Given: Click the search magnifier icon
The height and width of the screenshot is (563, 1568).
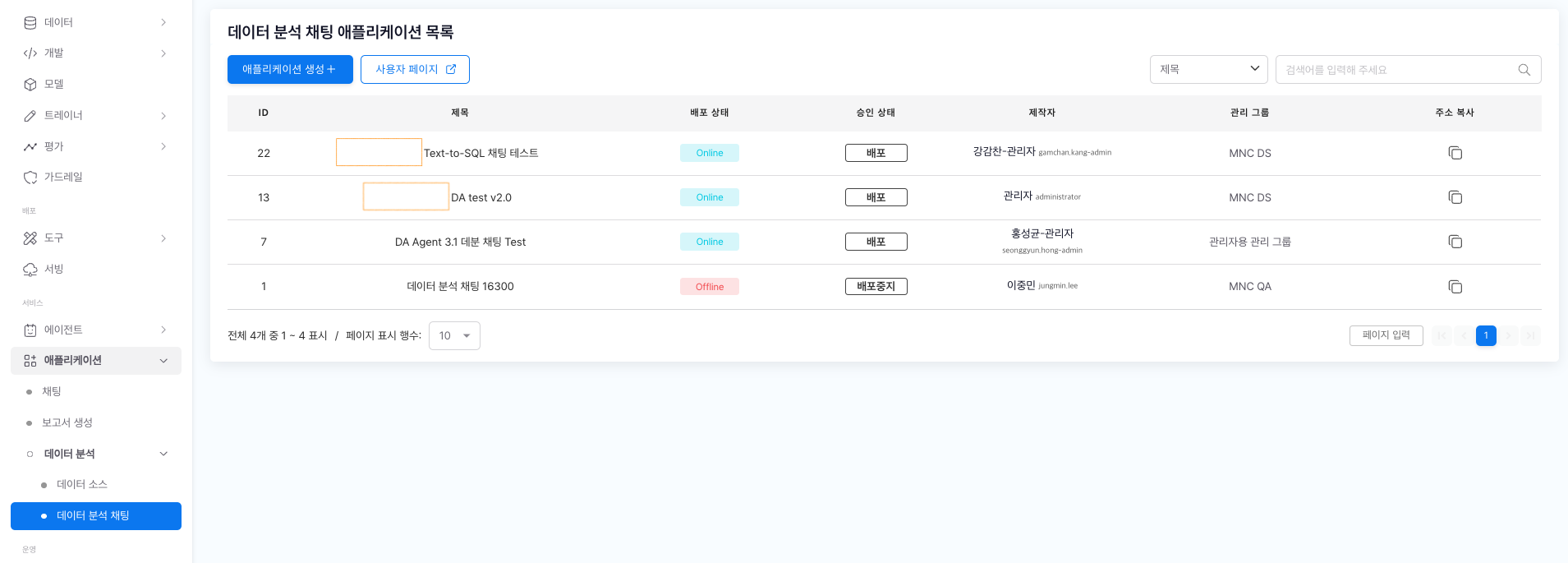Looking at the screenshot, I should click(x=1524, y=70).
